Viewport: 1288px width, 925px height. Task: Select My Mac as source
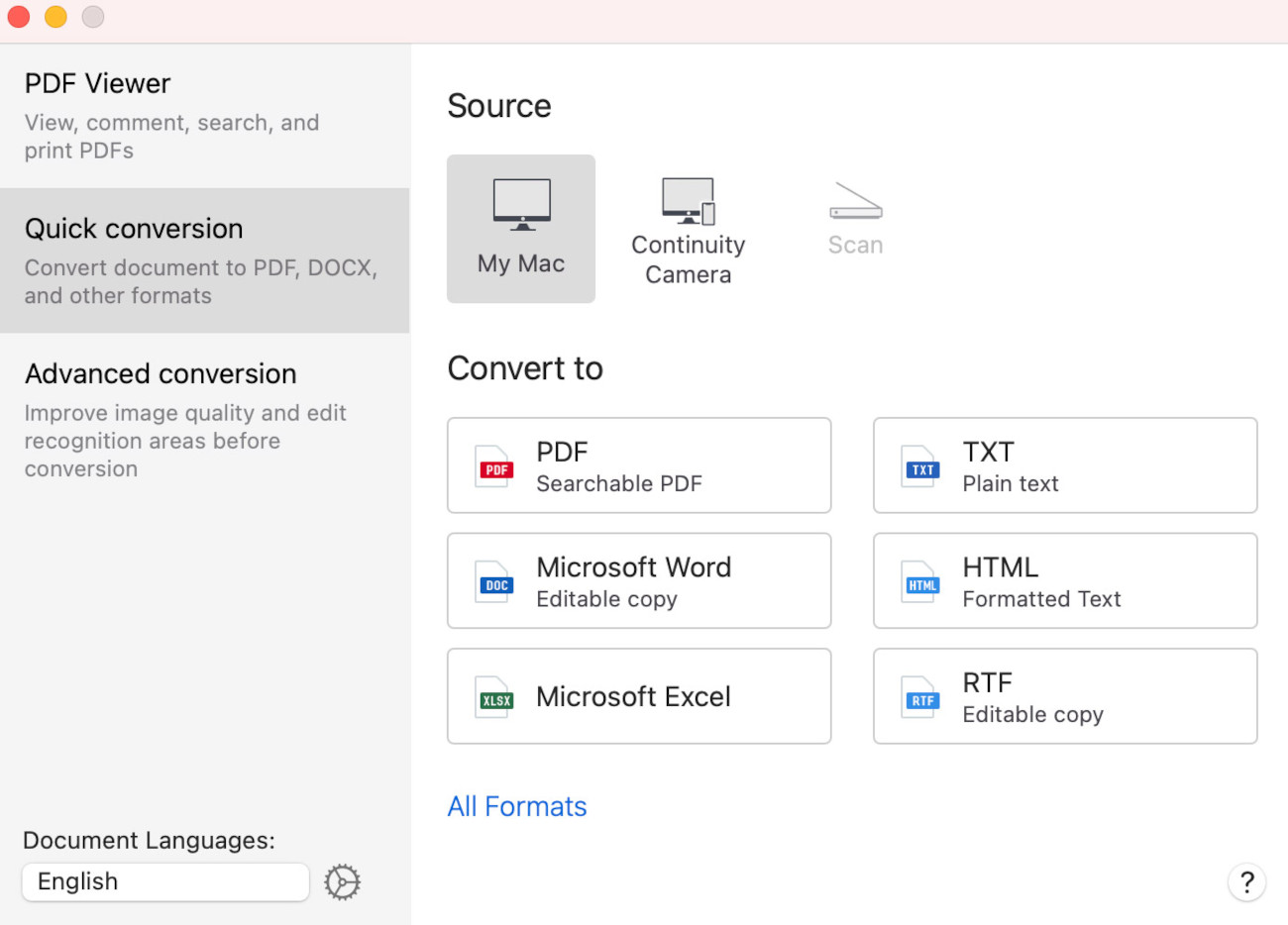coord(521,229)
